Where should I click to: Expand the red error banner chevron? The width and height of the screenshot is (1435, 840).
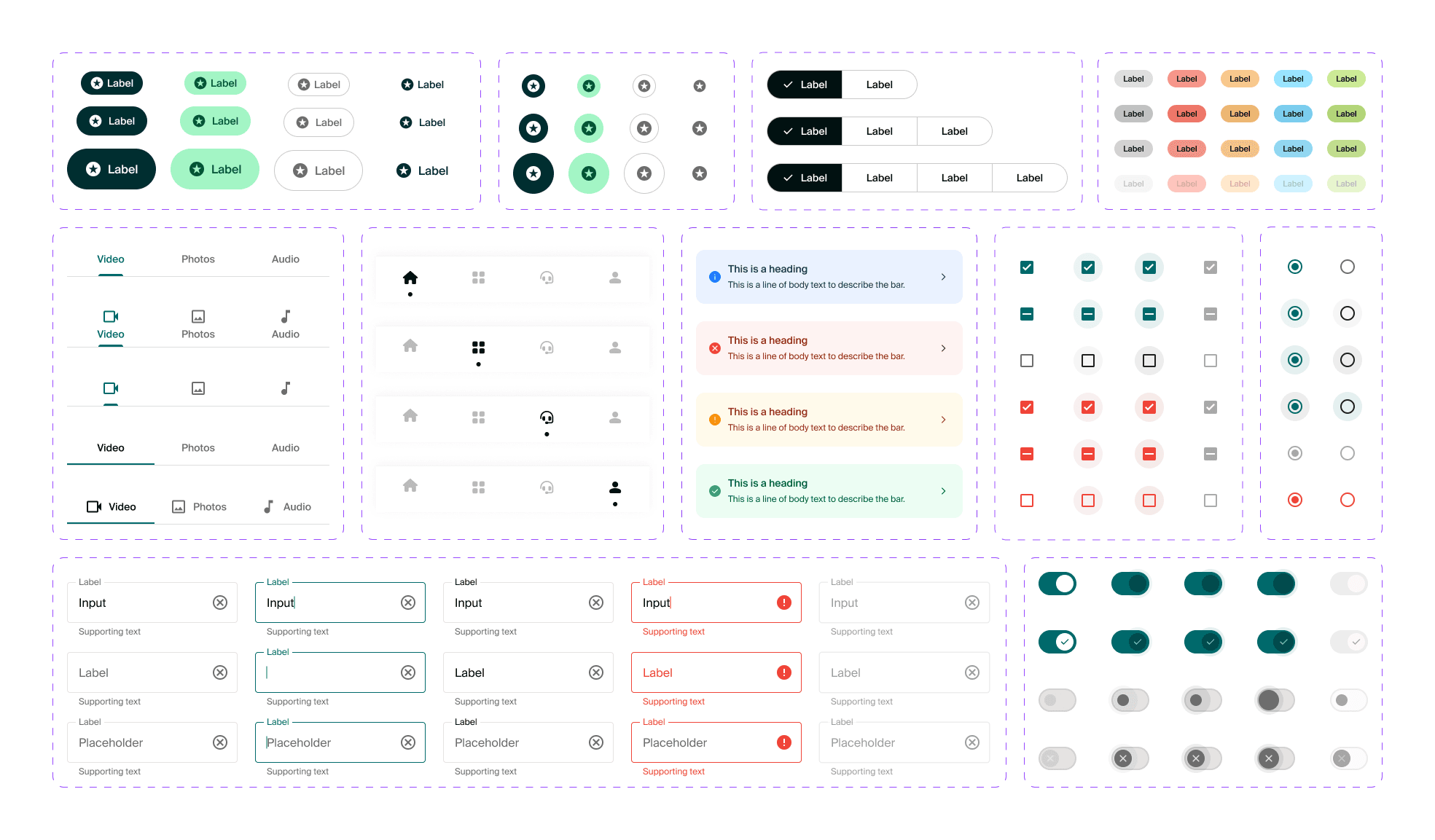tap(943, 348)
